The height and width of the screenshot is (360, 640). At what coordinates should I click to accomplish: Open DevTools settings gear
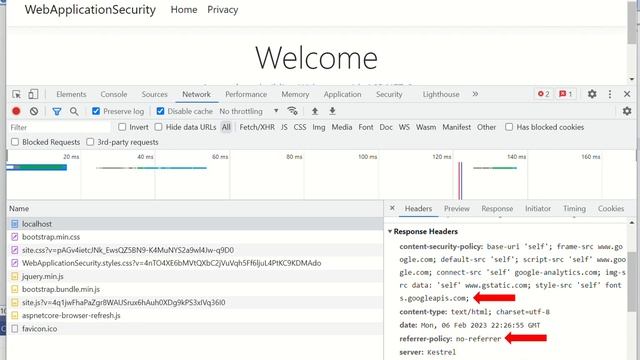pyautogui.click(x=592, y=94)
